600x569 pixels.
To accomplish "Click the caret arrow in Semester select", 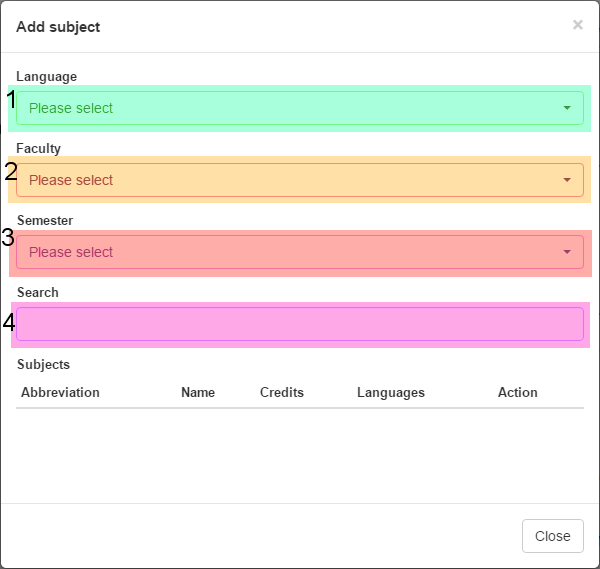I will pyautogui.click(x=567, y=252).
